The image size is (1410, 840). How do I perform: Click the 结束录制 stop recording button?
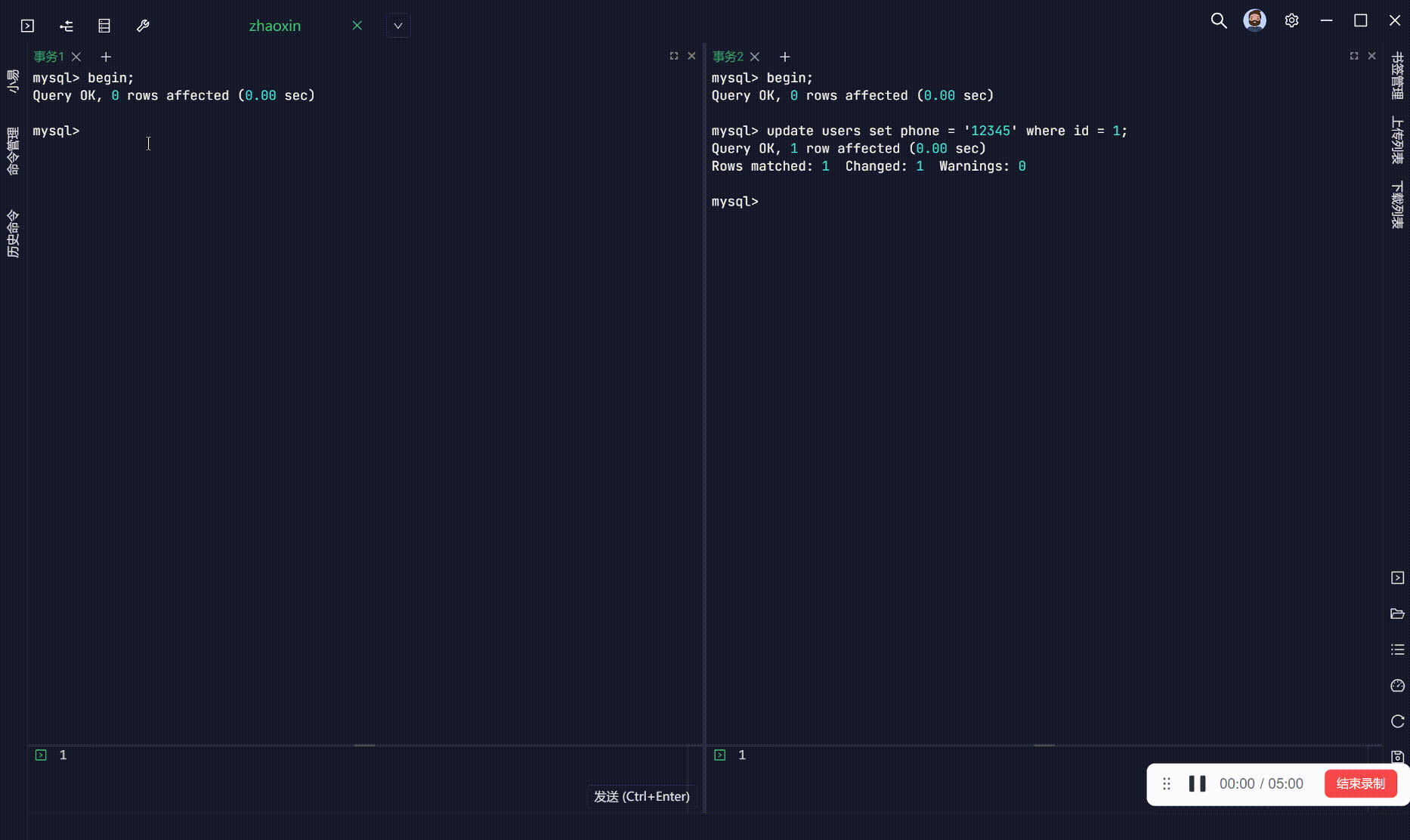(x=1360, y=783)
